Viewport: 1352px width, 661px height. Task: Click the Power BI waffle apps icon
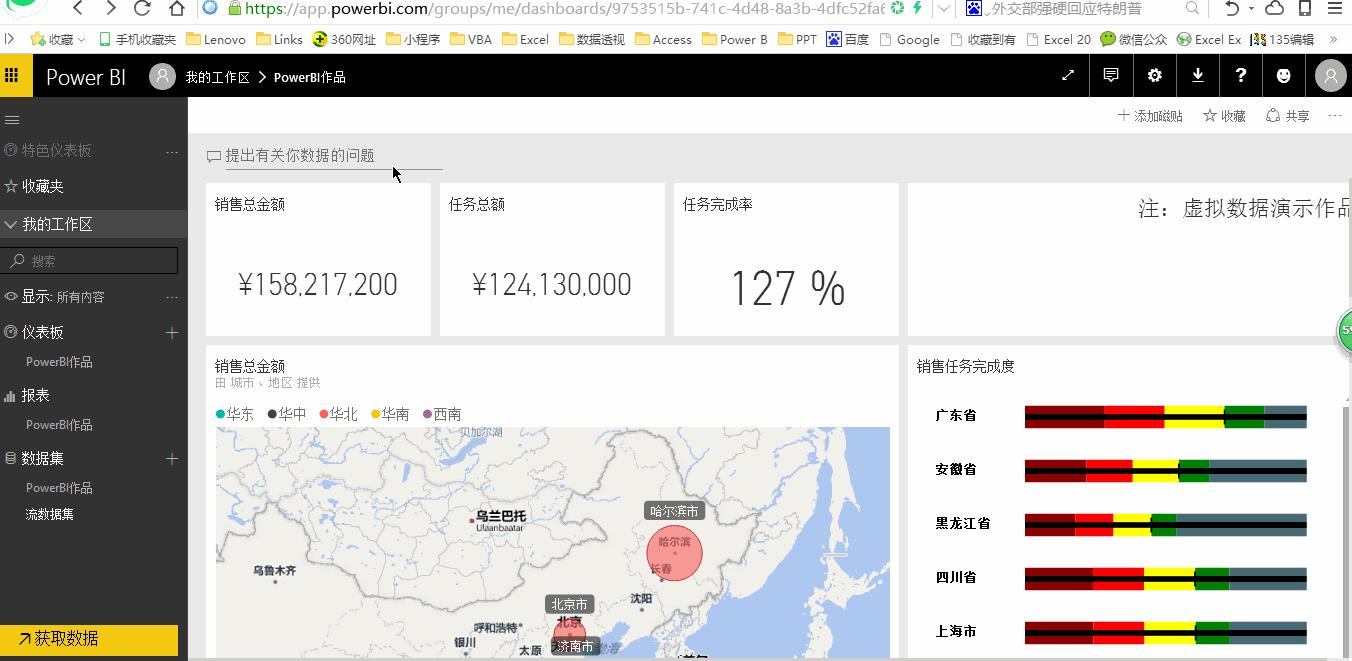(x=13, y=75)
